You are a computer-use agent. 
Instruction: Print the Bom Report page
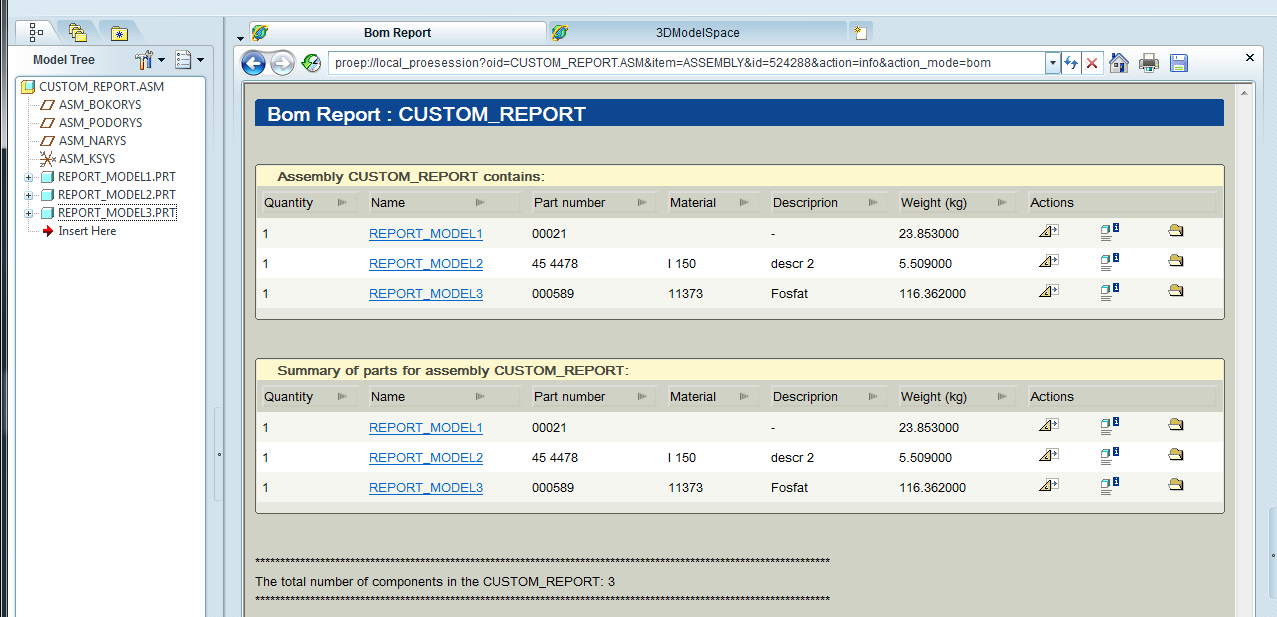(x=1149, y=63)
